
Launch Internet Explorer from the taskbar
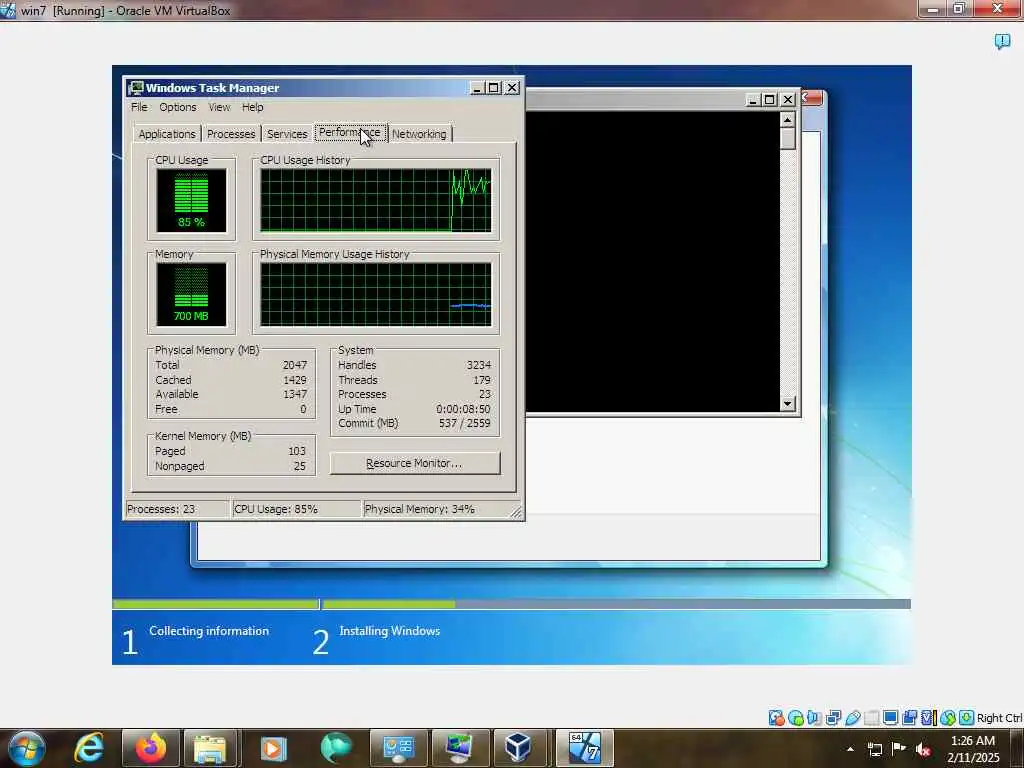click(x=89, y=748)
